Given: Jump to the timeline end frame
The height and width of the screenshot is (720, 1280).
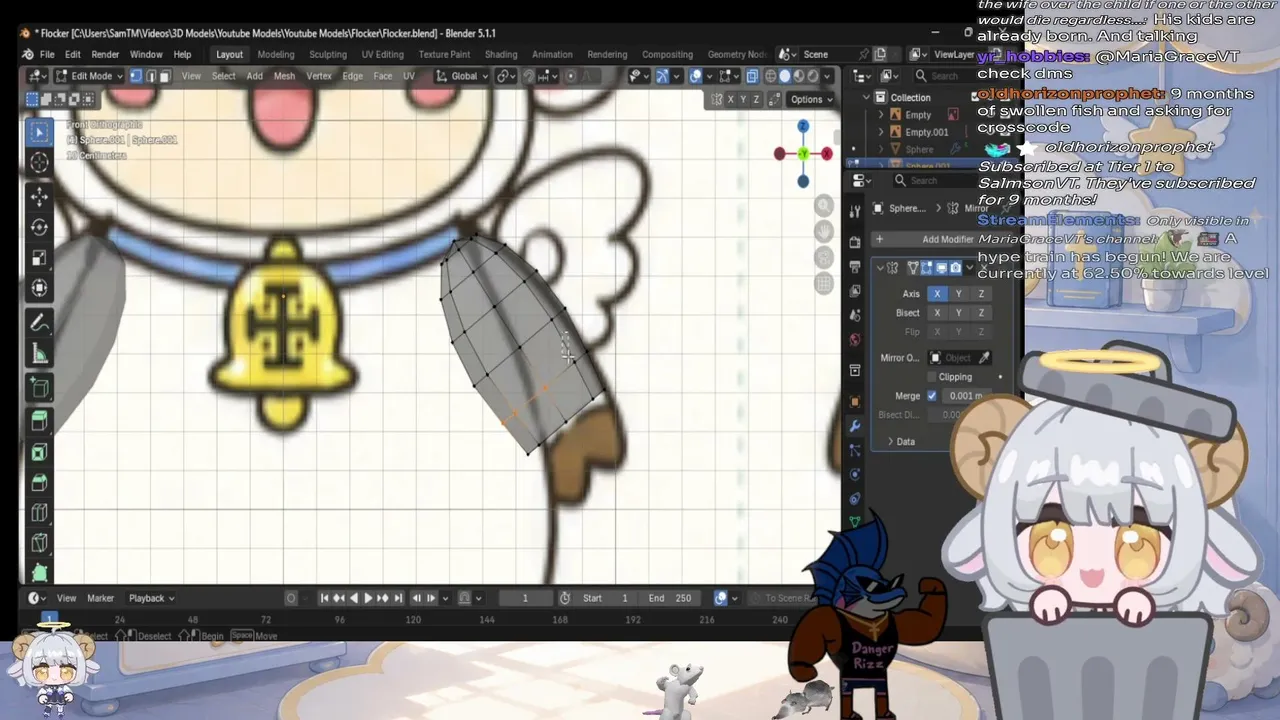Looking at the screenshot, I should pos(398,598).
